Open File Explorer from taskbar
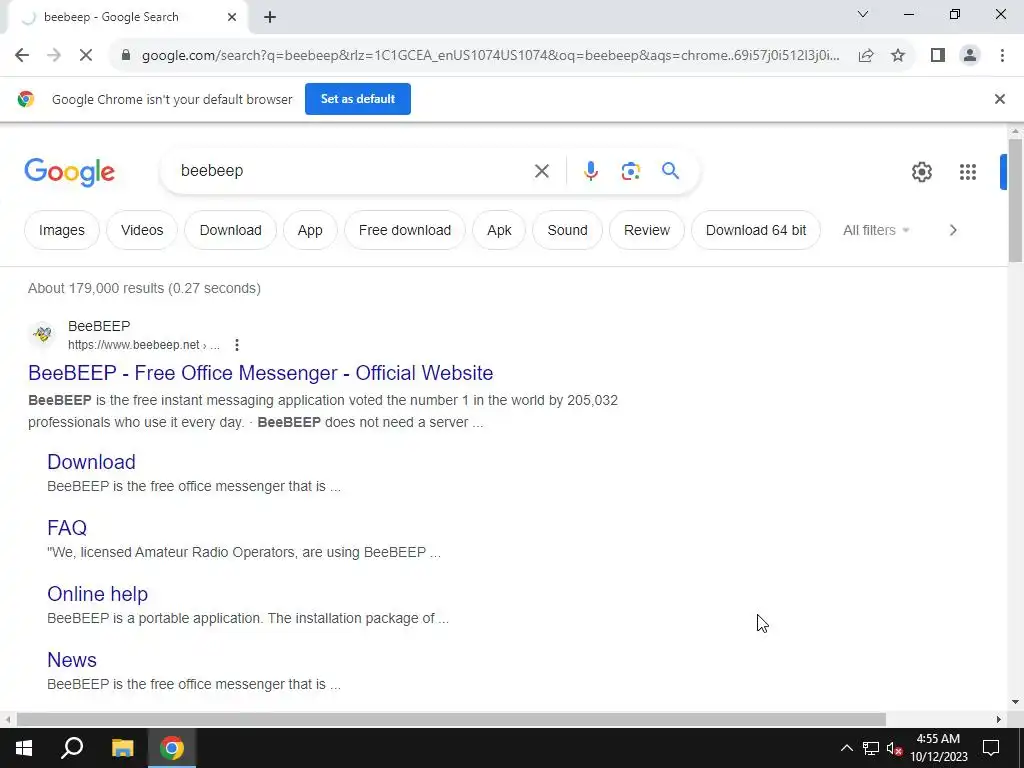 click(x=122, y=748)
